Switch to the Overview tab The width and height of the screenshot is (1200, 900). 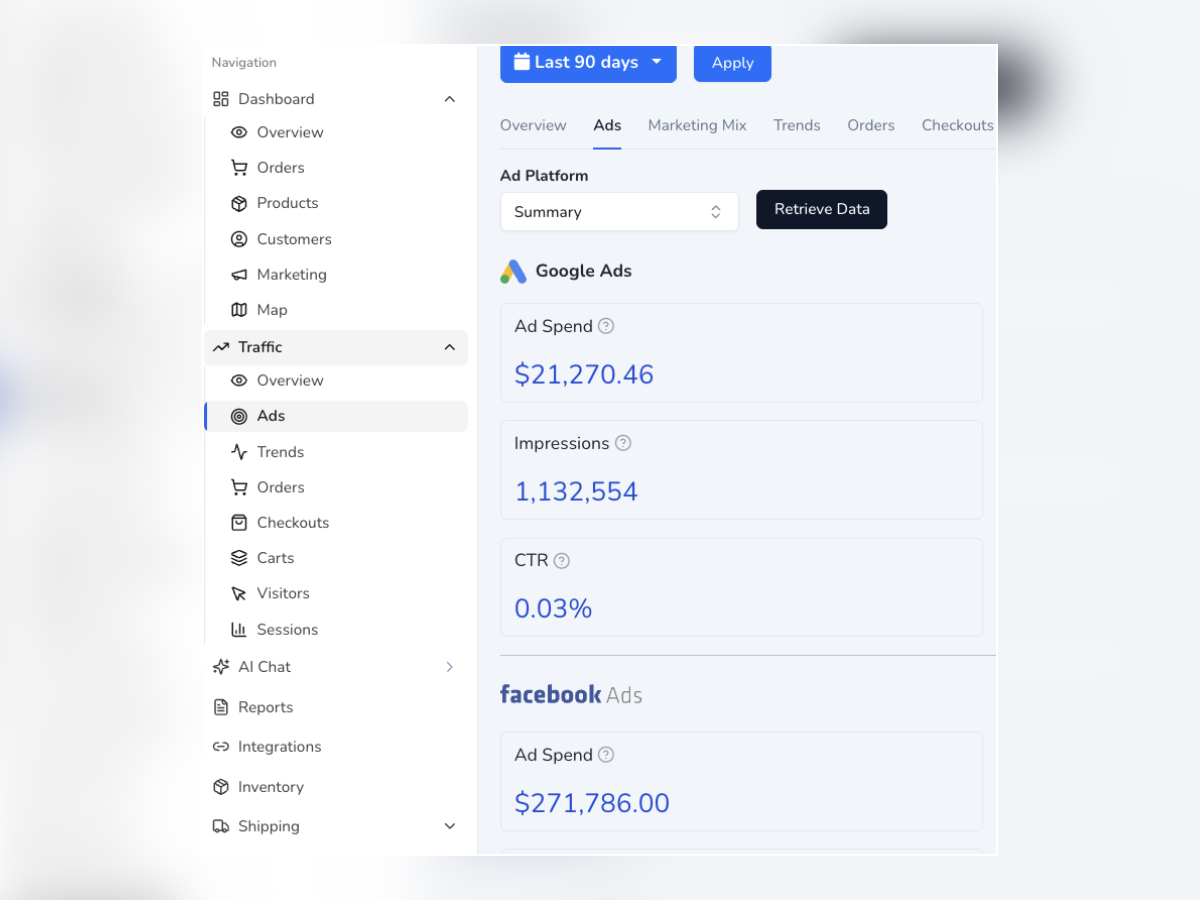(x=533, y=125)
